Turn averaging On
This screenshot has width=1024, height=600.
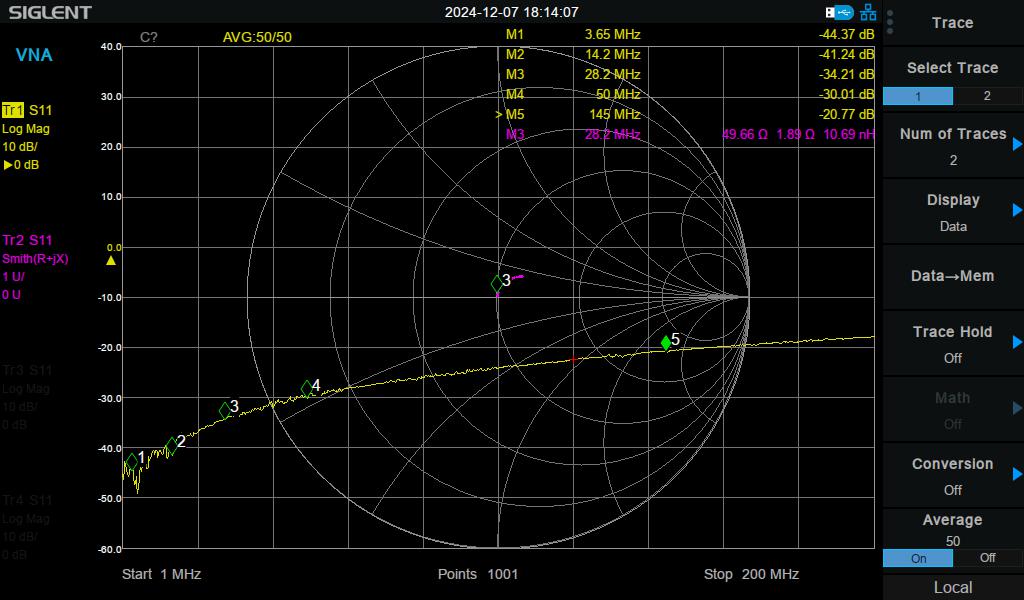(x=918, y=558)
